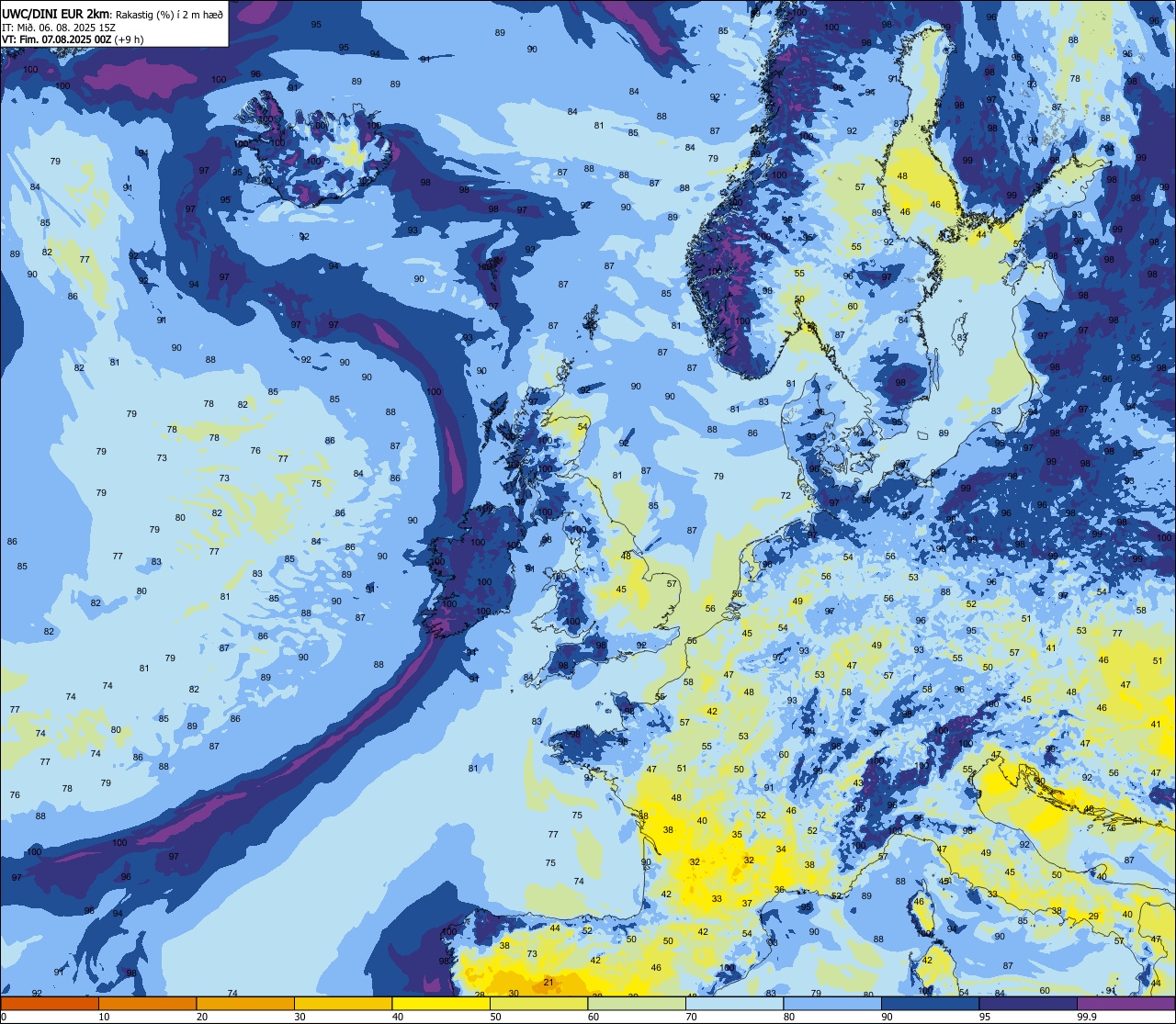The width and height of the screenshot is (1176, 1024).
Task: Click the "UWC/DINI EUR 2km" title text
Action: coord(57,13)
